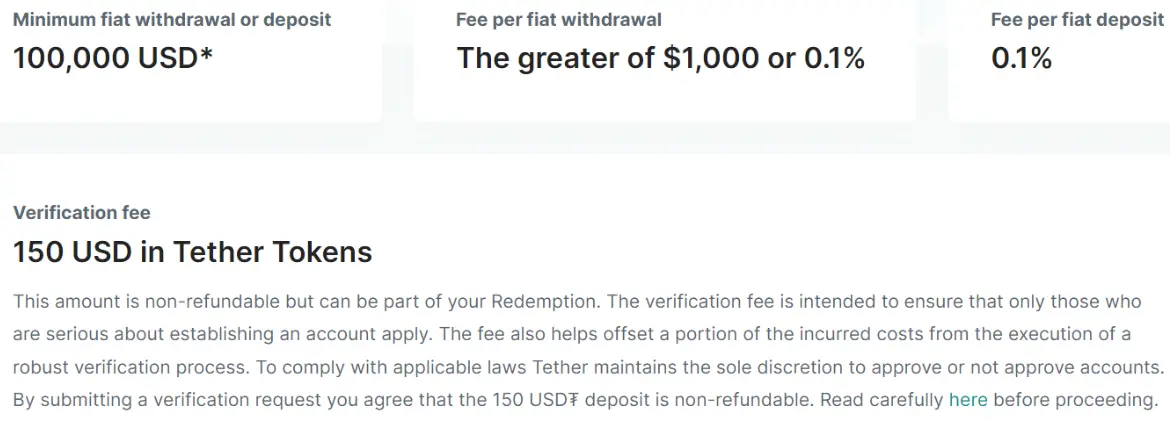
Task: Click the phrase "robust verification process"
Action: tap(123, 367)
